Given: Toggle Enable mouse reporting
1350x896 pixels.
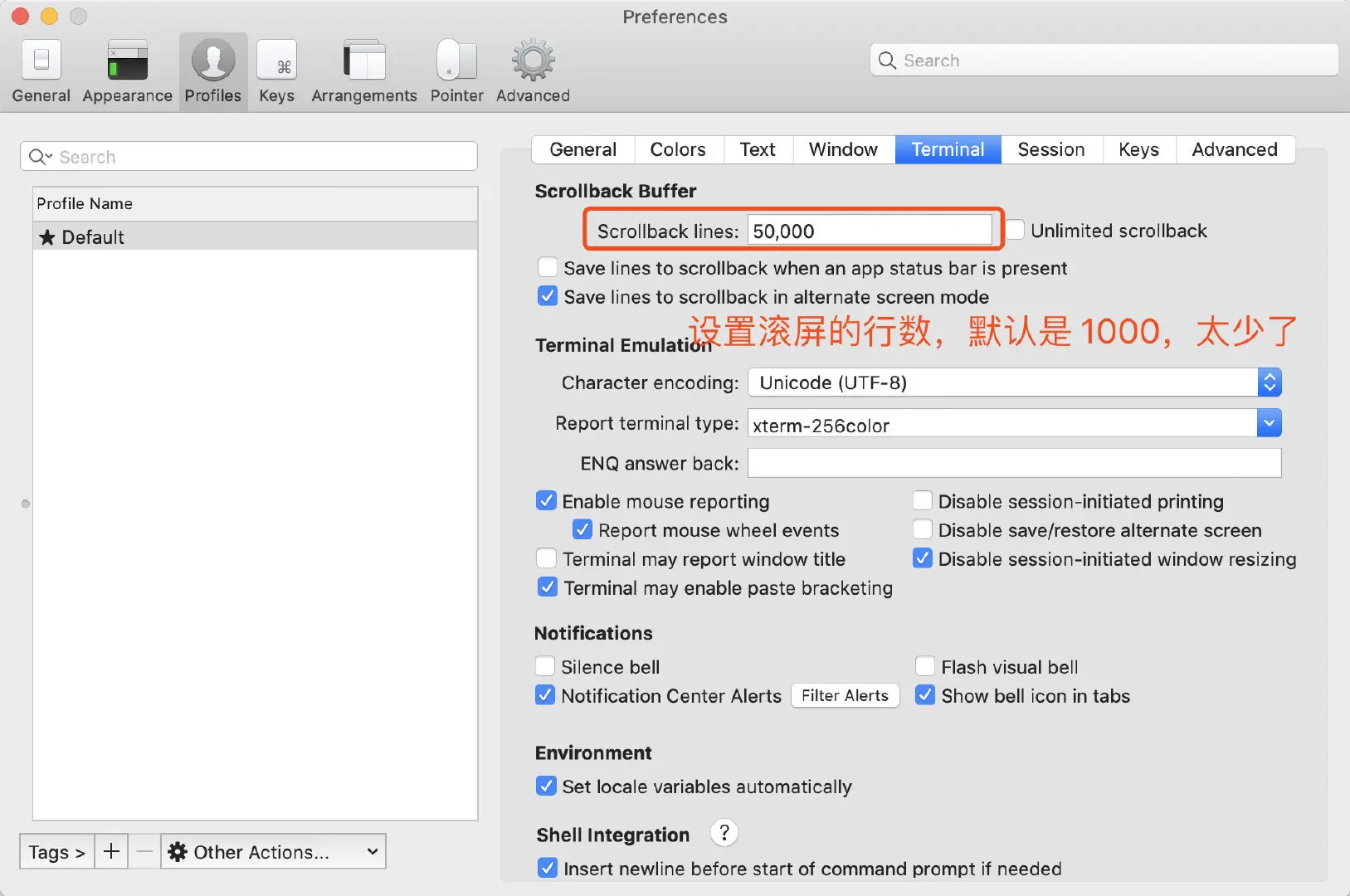Looking at the screenshot, I should tap(546, 500).
